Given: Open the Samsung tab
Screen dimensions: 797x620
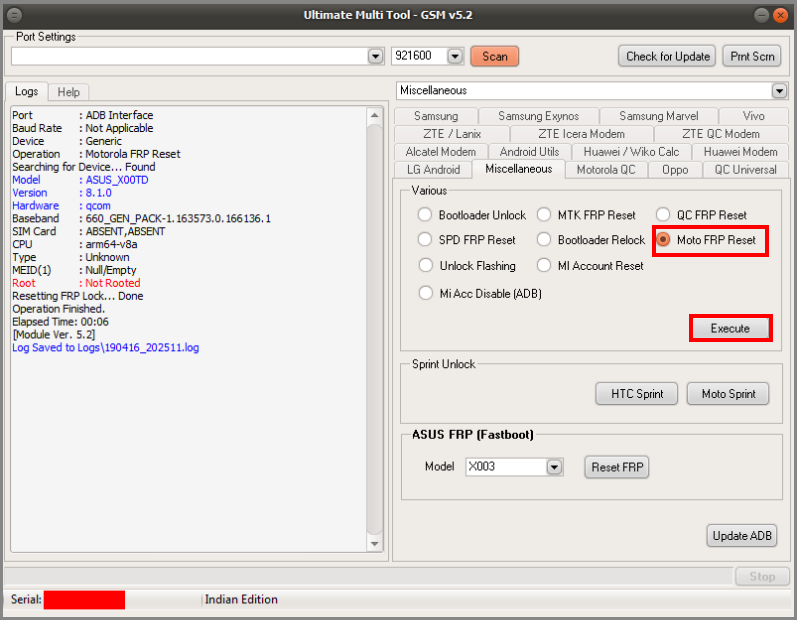Looking at the screenshot, I should coord(436,116).
